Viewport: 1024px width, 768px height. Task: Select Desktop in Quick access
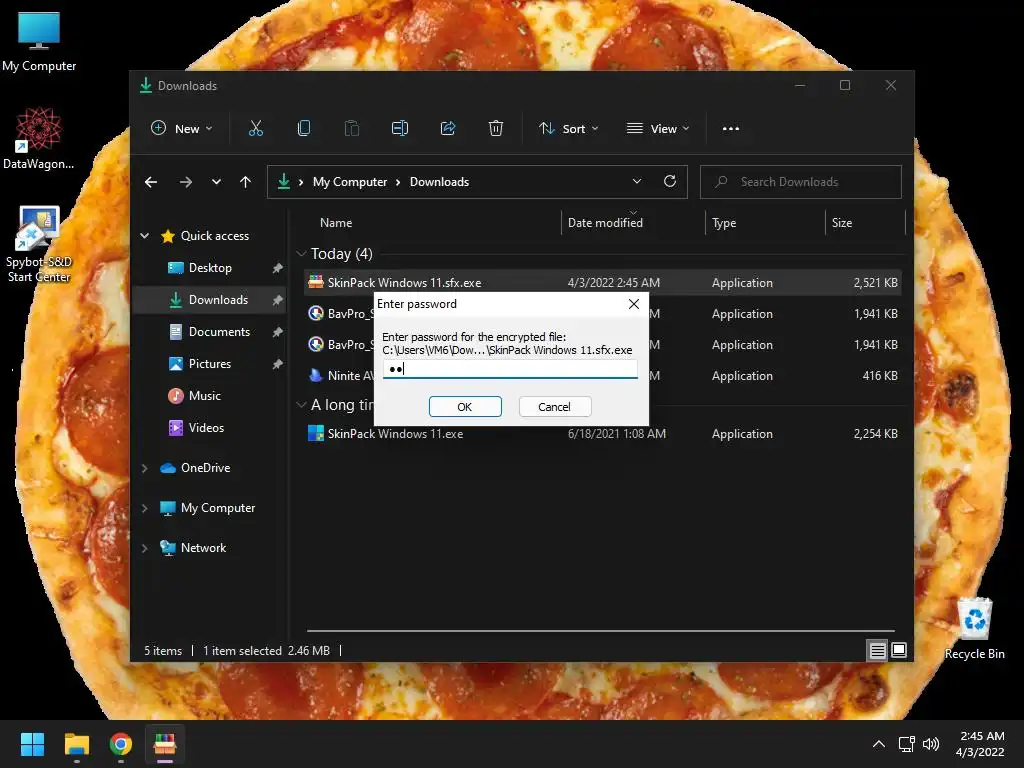[x=210, y=268]
